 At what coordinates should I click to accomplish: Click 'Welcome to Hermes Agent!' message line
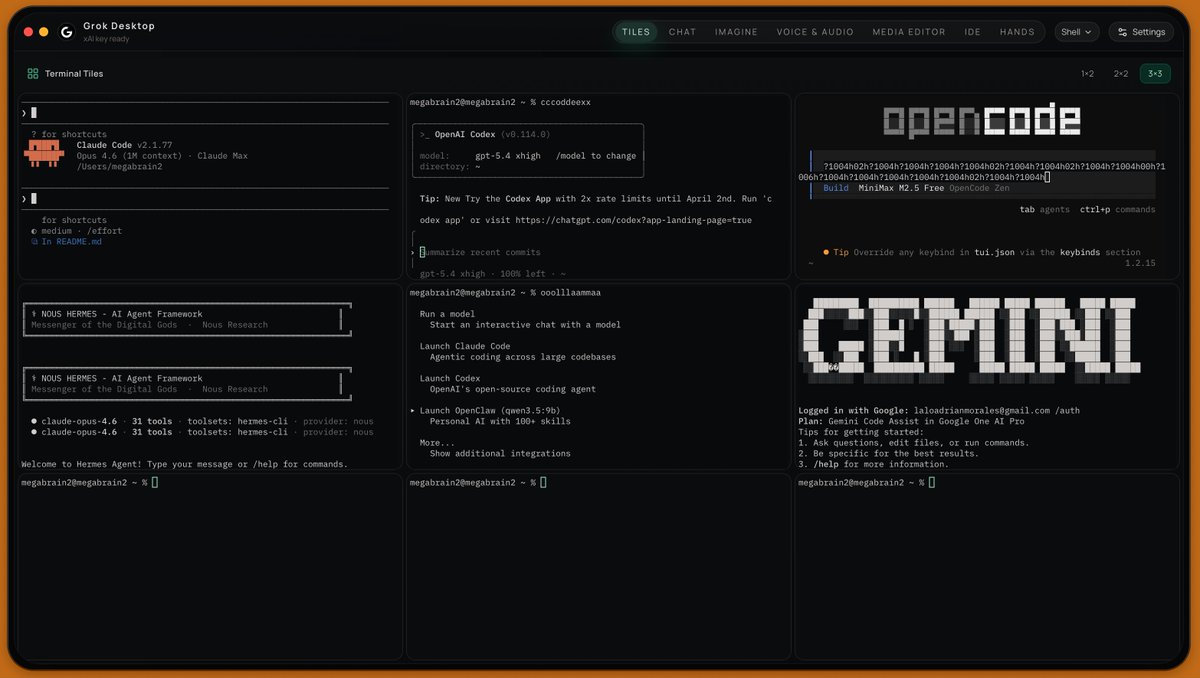click(185, 464)
